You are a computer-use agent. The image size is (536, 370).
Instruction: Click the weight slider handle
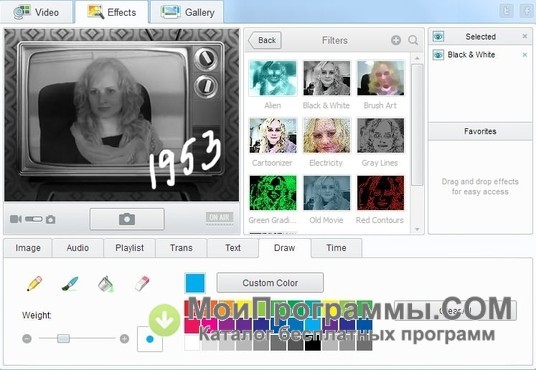63,339
